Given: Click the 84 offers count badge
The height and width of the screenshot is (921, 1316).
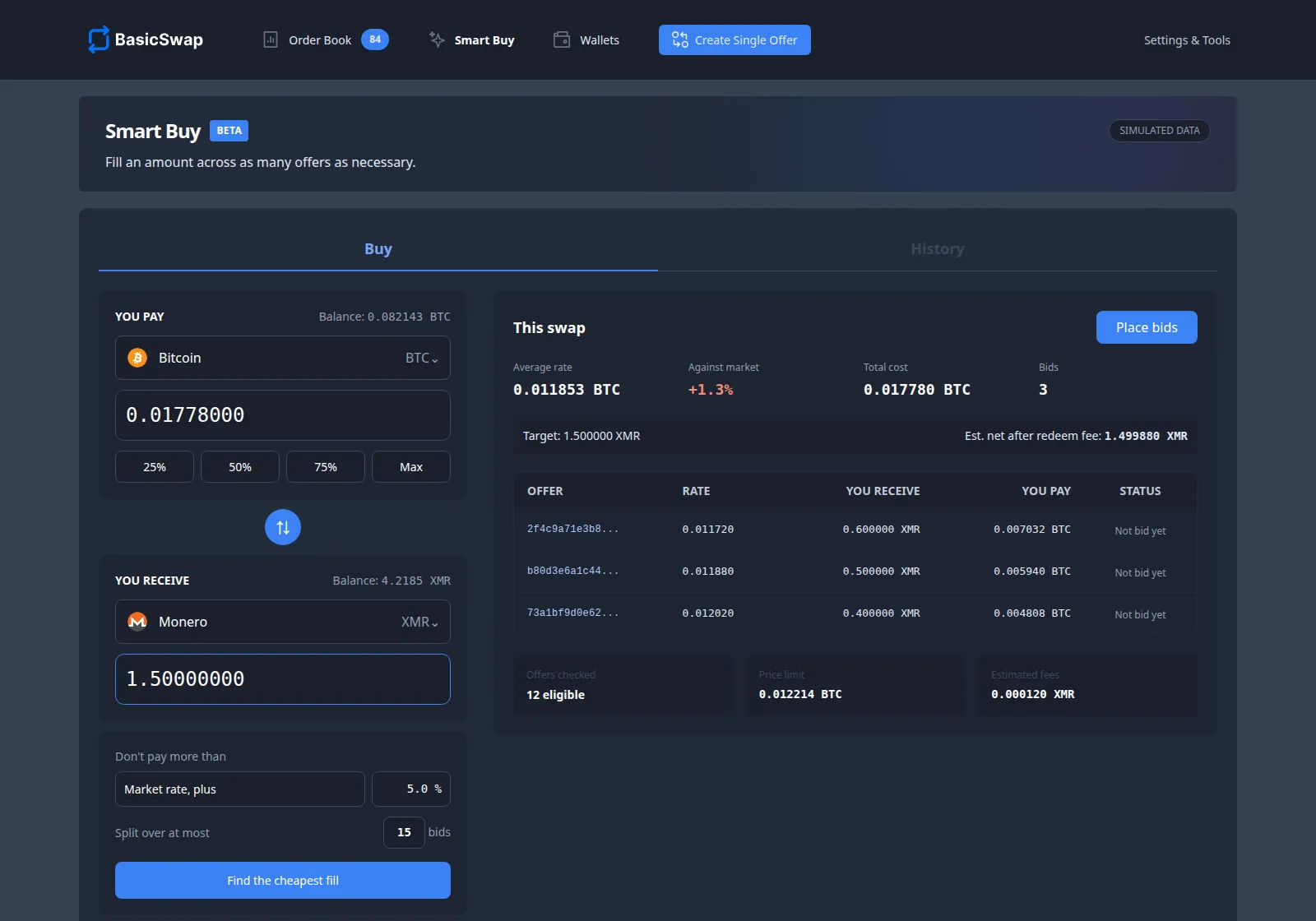Looking at the screenshot, I should [375, 39].
